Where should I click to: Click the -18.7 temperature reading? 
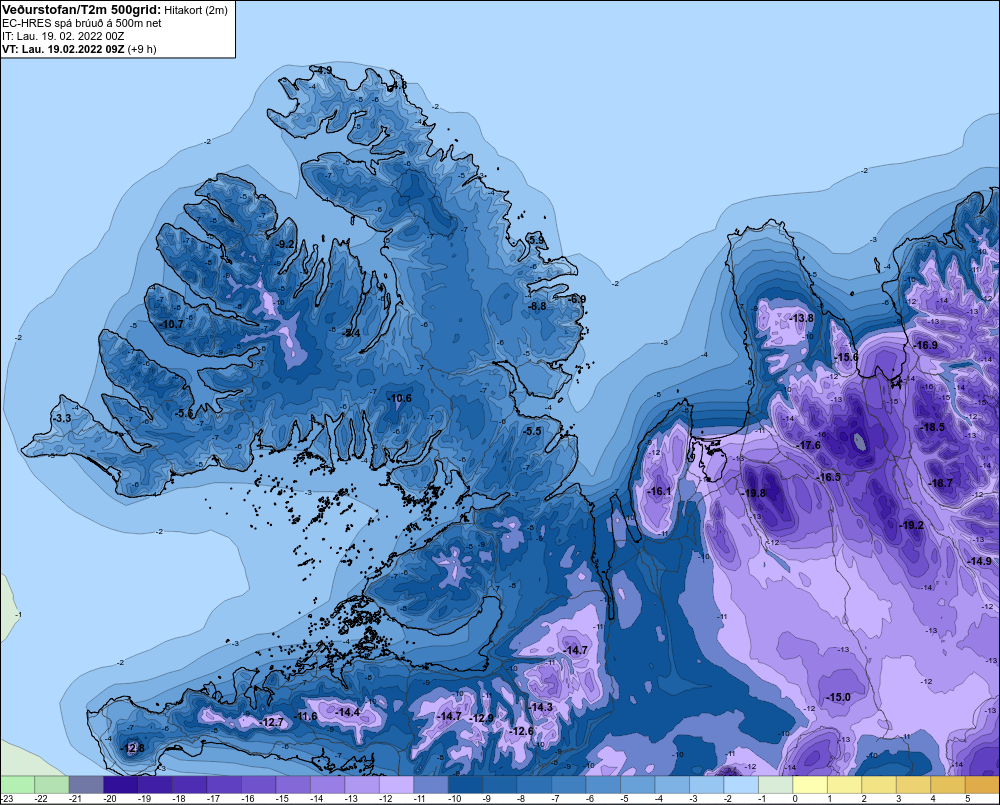(939, 483)
